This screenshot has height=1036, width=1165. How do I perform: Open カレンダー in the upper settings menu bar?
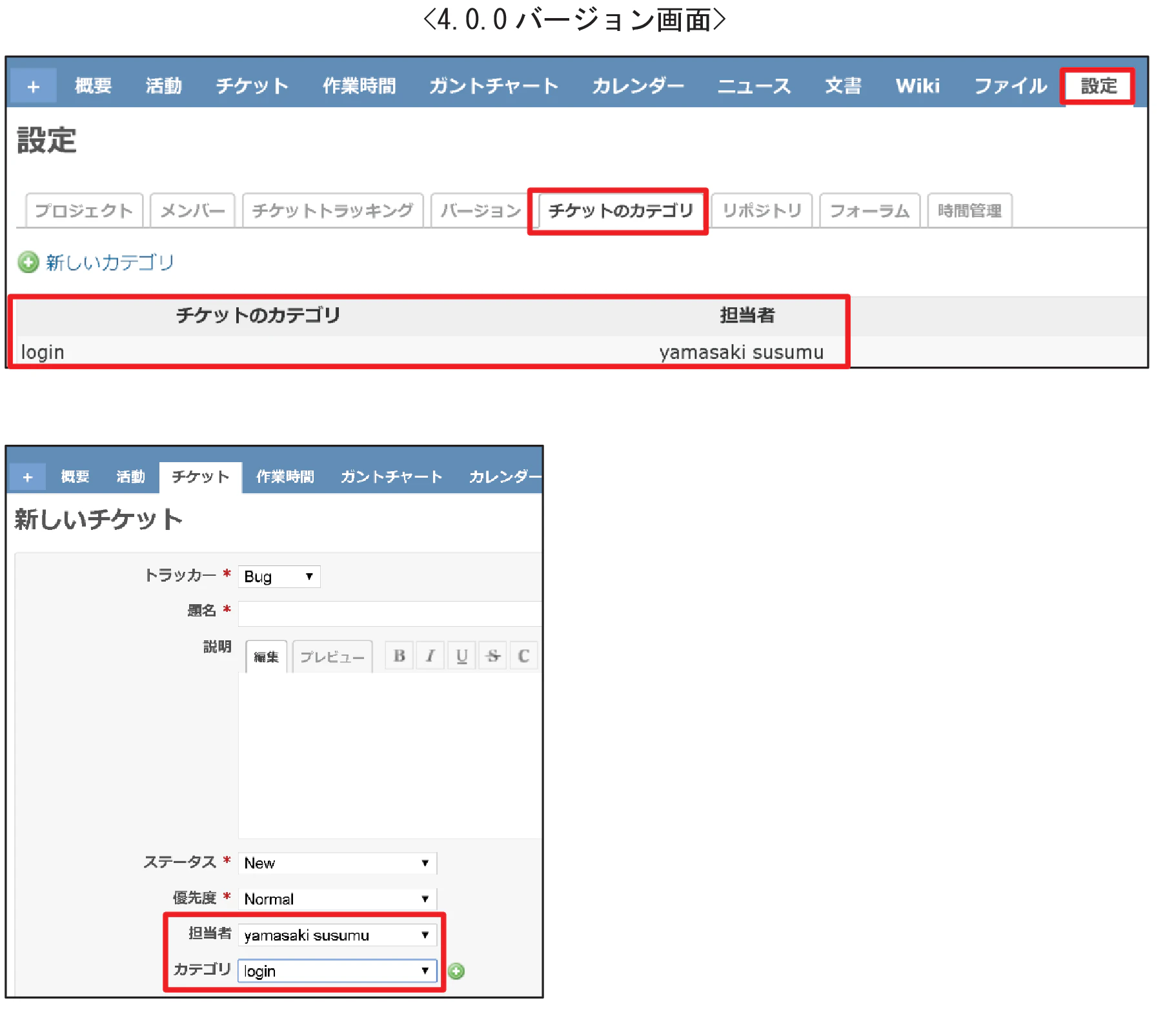click(638, 86)
